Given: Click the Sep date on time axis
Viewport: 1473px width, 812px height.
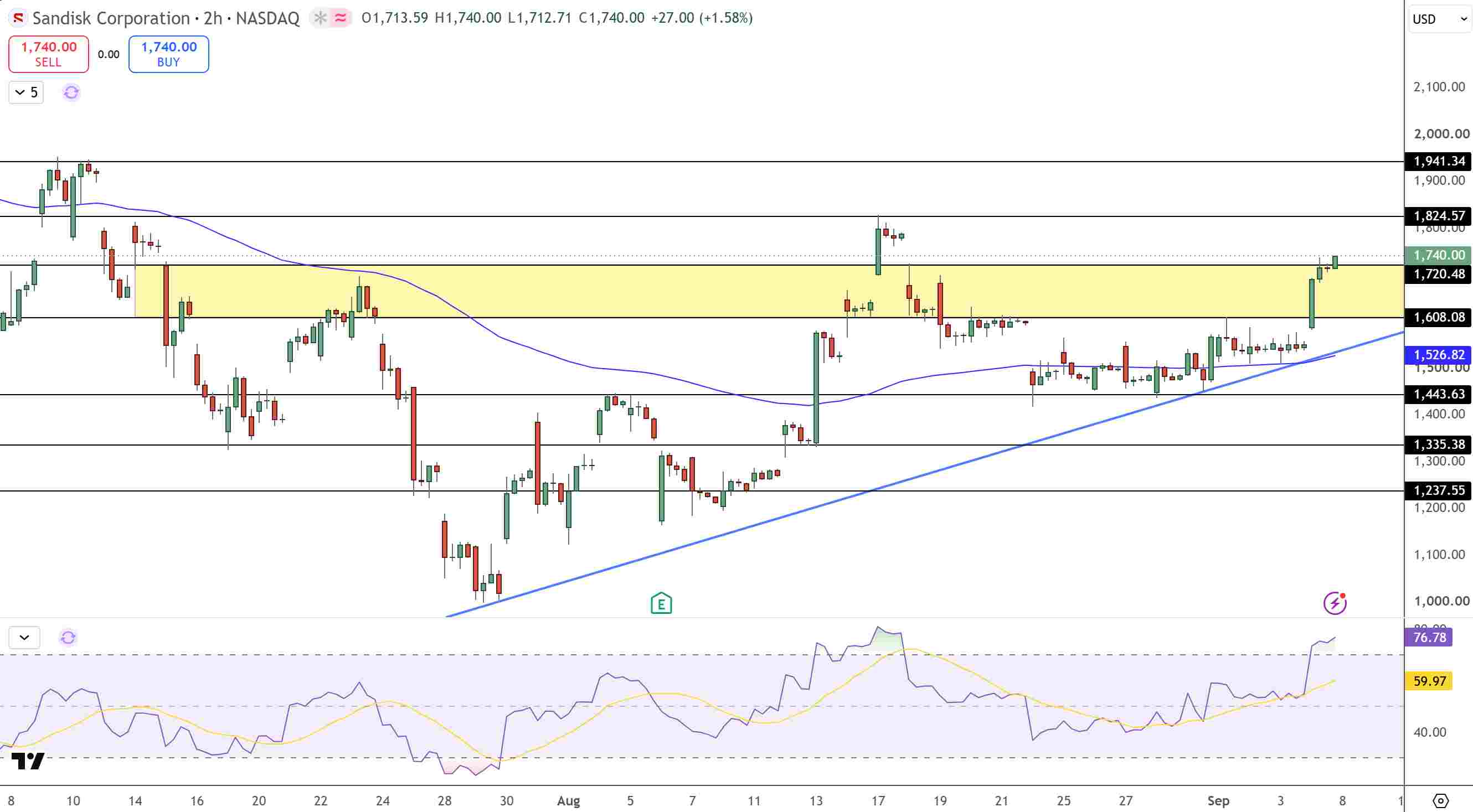Looking at the screenshot, I should click(1218, 801).
